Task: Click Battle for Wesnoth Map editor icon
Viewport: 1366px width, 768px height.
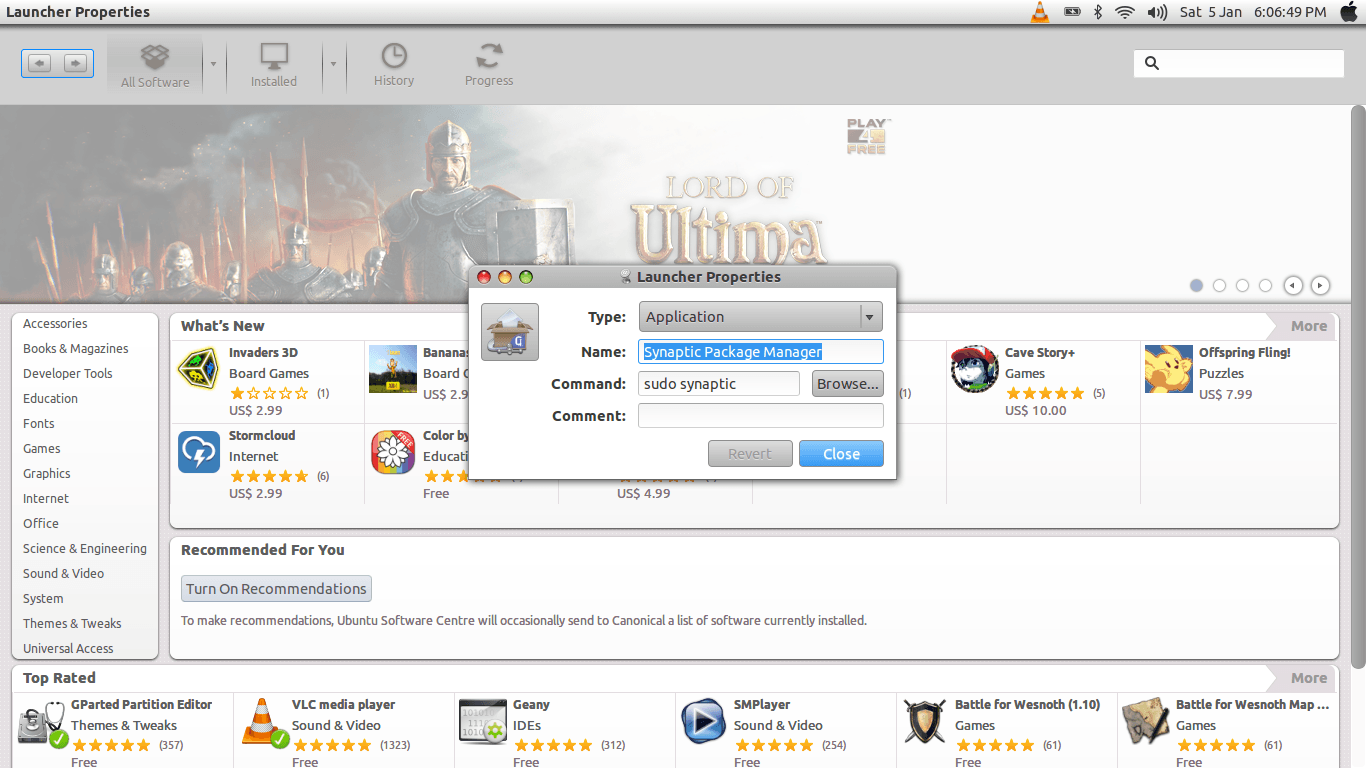Action: click(1146, 721)
